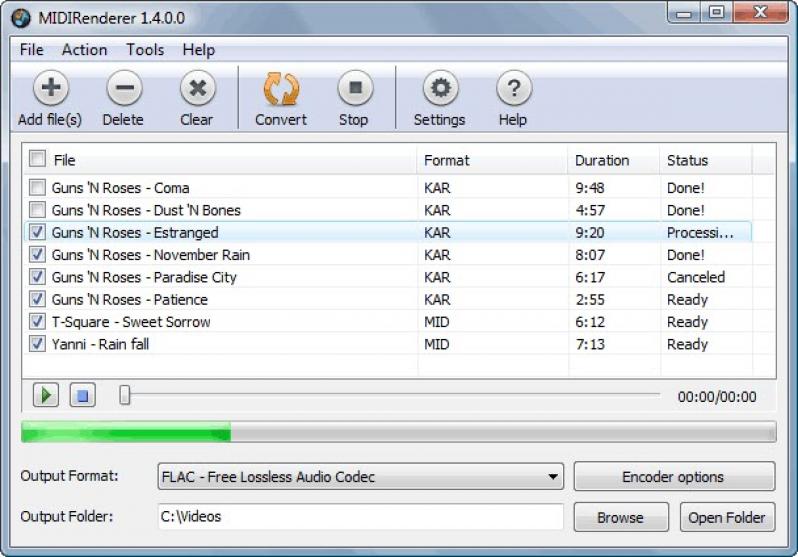Open the Action menu
Viewport: 798px width, 557px height.
click(84, 50)
